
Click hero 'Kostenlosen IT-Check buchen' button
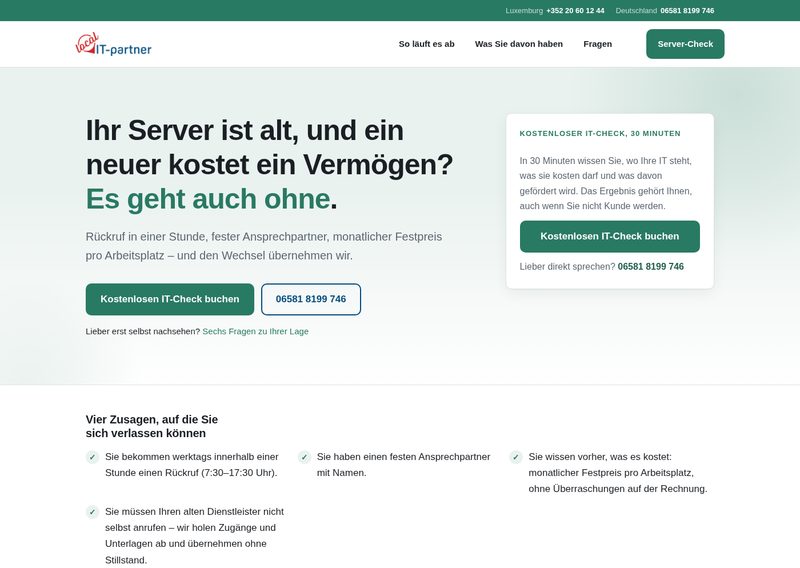(170, 299)
